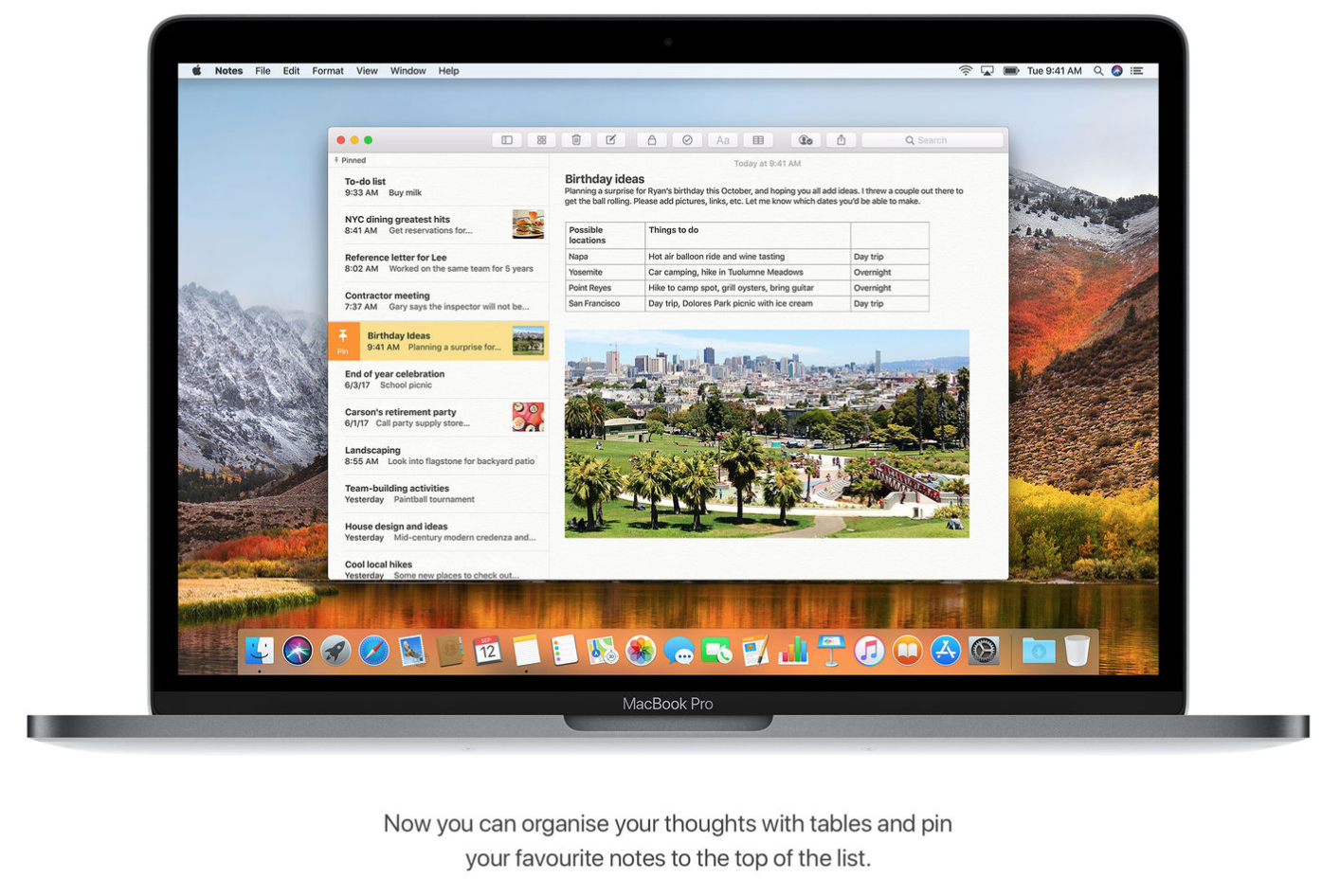Screen dimensions: 1340x896
Task: Add people via the collaboration icon
Action: pyautogui.click(x=806, y=139)
